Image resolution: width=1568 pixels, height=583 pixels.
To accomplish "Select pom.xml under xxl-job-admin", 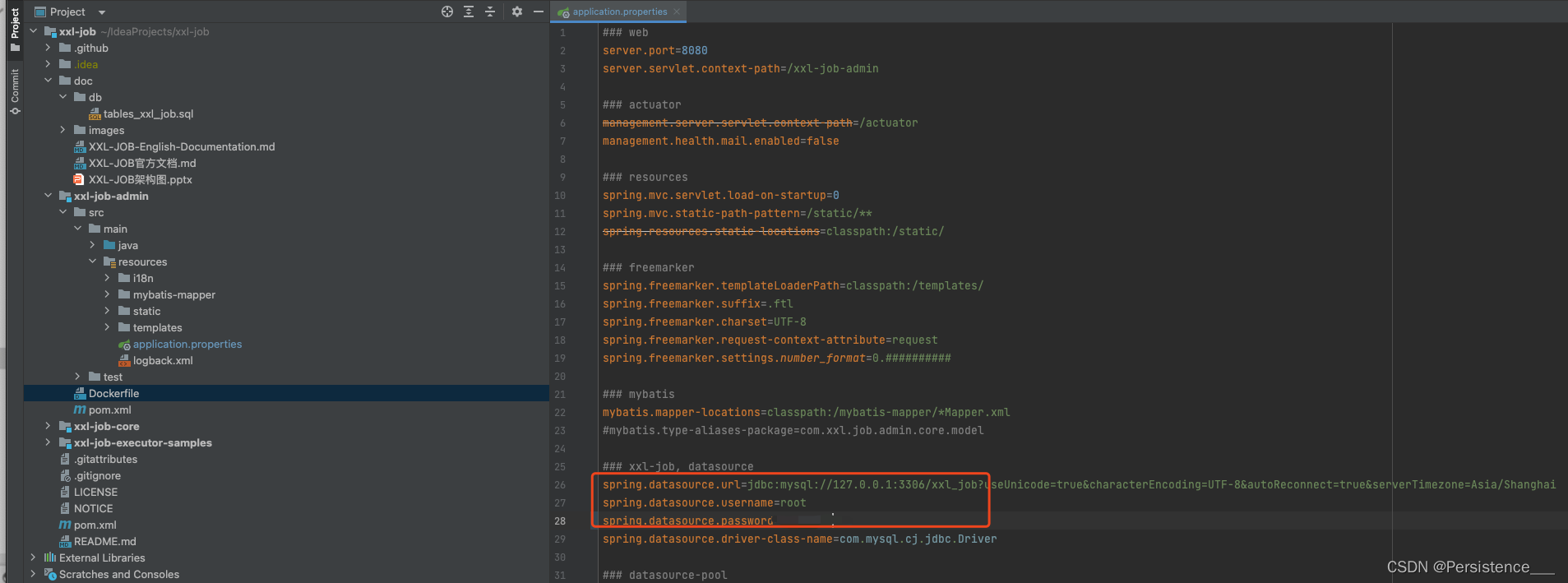I will click(x=110, y=409).
